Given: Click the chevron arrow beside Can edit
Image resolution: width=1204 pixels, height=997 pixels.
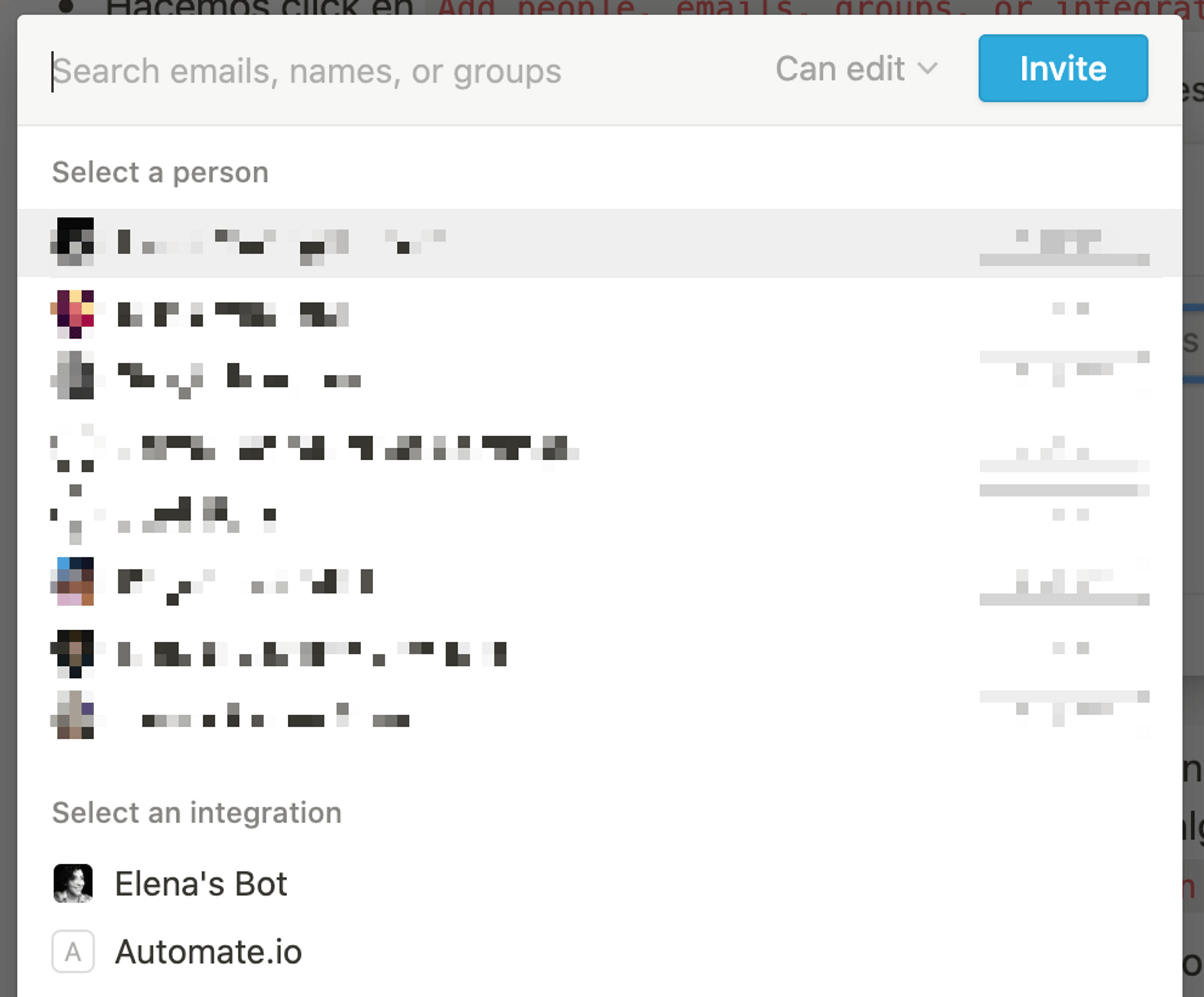Looking at the screenshot, I should coord(927,68).
